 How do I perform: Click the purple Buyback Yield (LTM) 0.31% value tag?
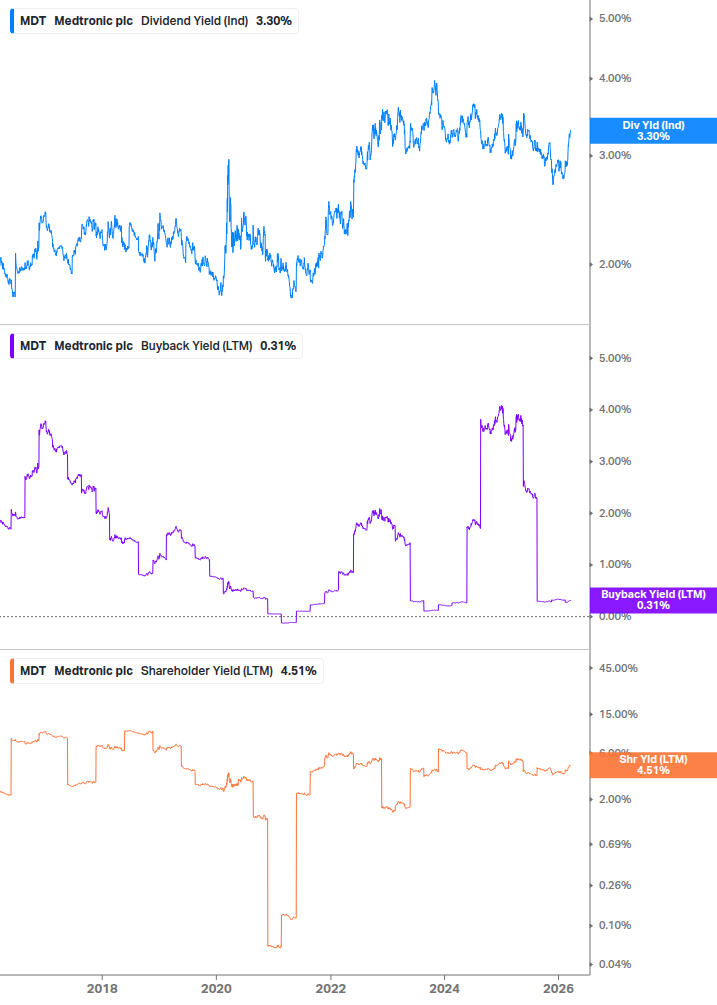pyautogui.click(x=653, y=600)
